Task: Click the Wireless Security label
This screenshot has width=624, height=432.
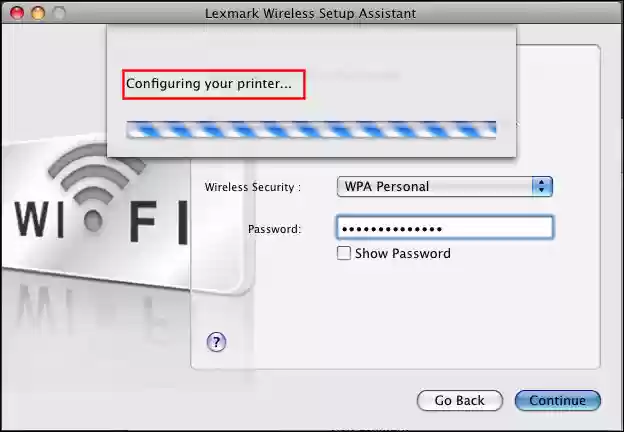Action: 253,187
